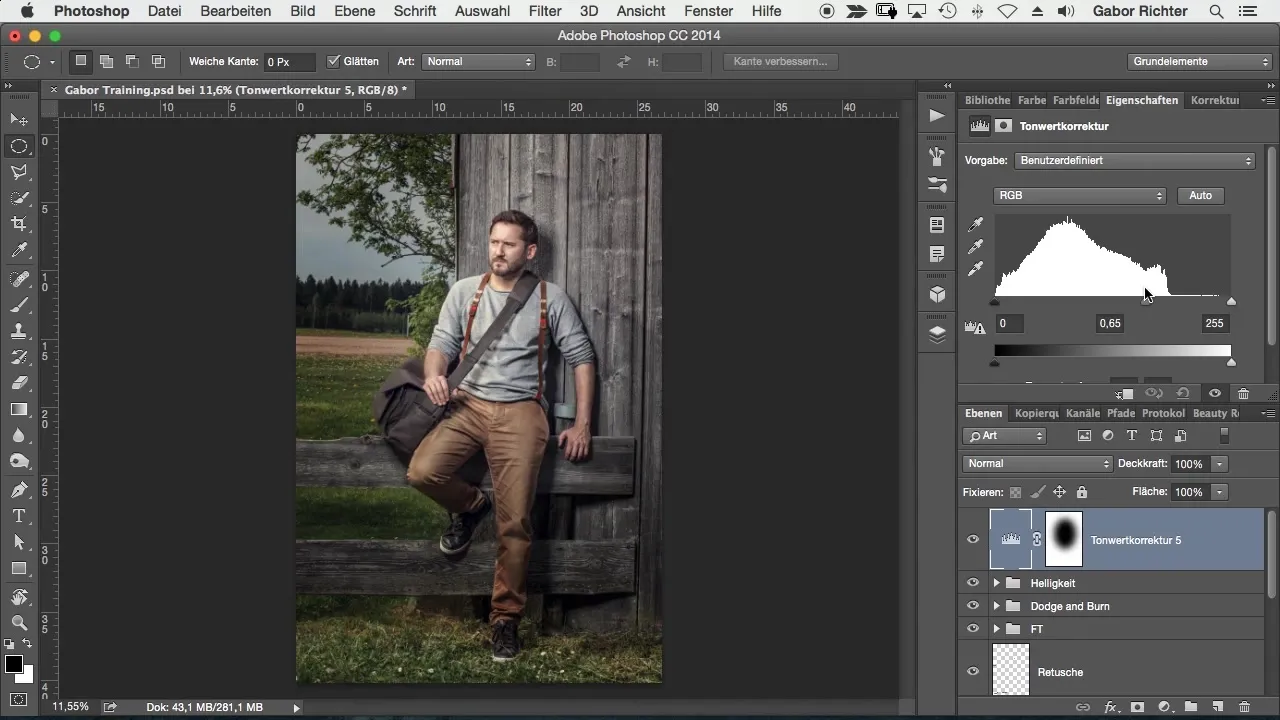Viewport: 1280px width, 720px height.
Task: Clip adjustment to layer below icon
Action: (1125, 394)
